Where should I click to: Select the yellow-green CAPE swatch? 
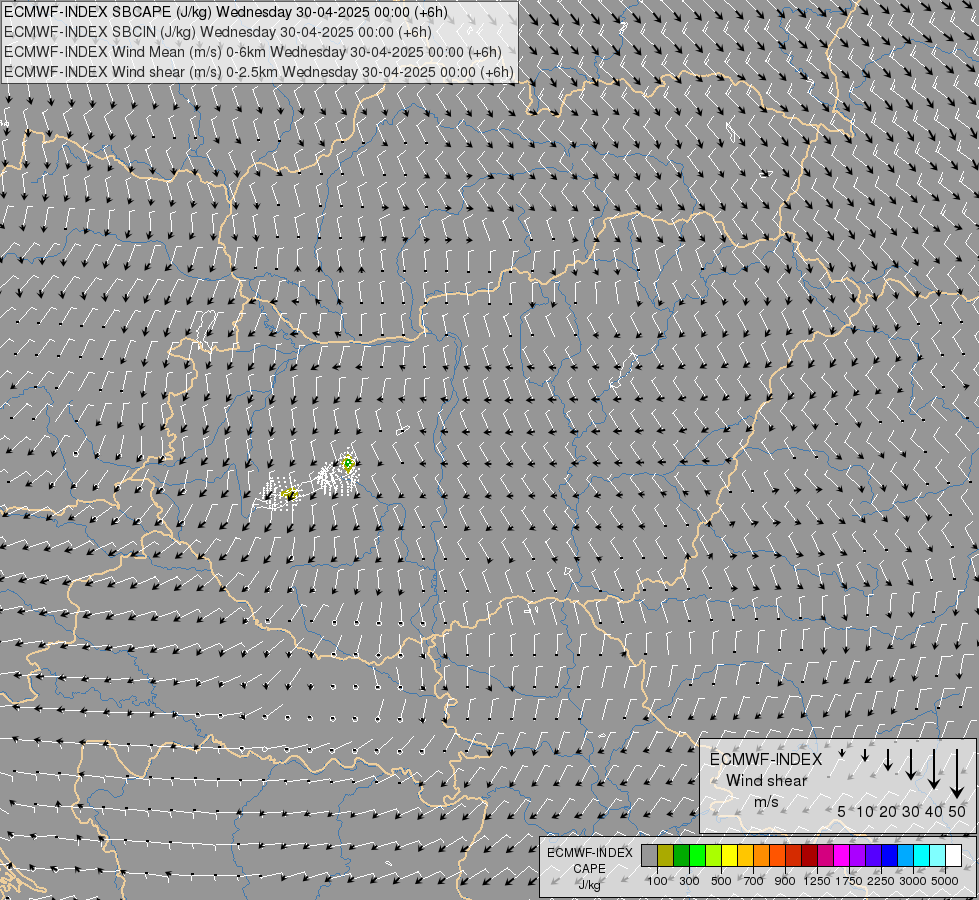pos(714,856)
